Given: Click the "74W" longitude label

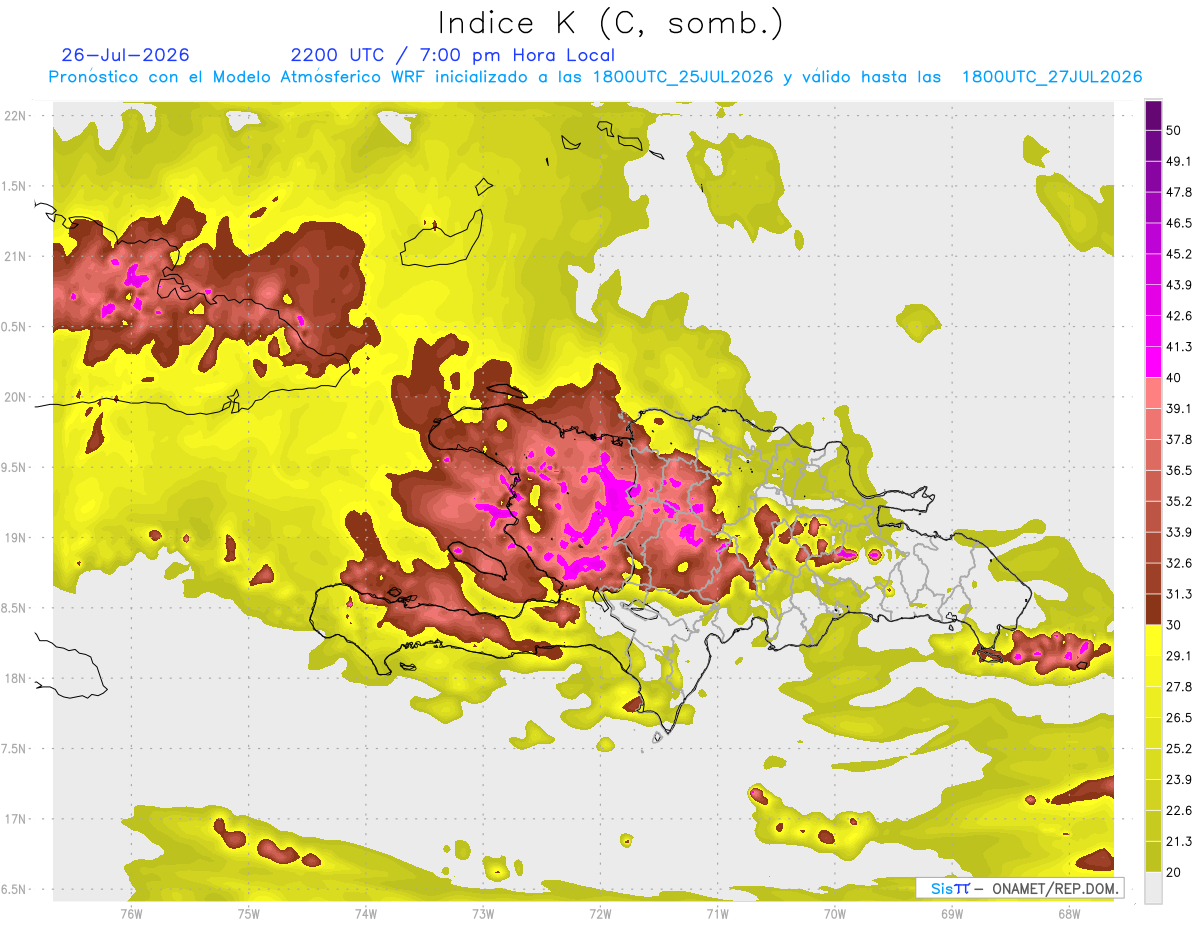Looking at the screenshot, I should 366,914.
